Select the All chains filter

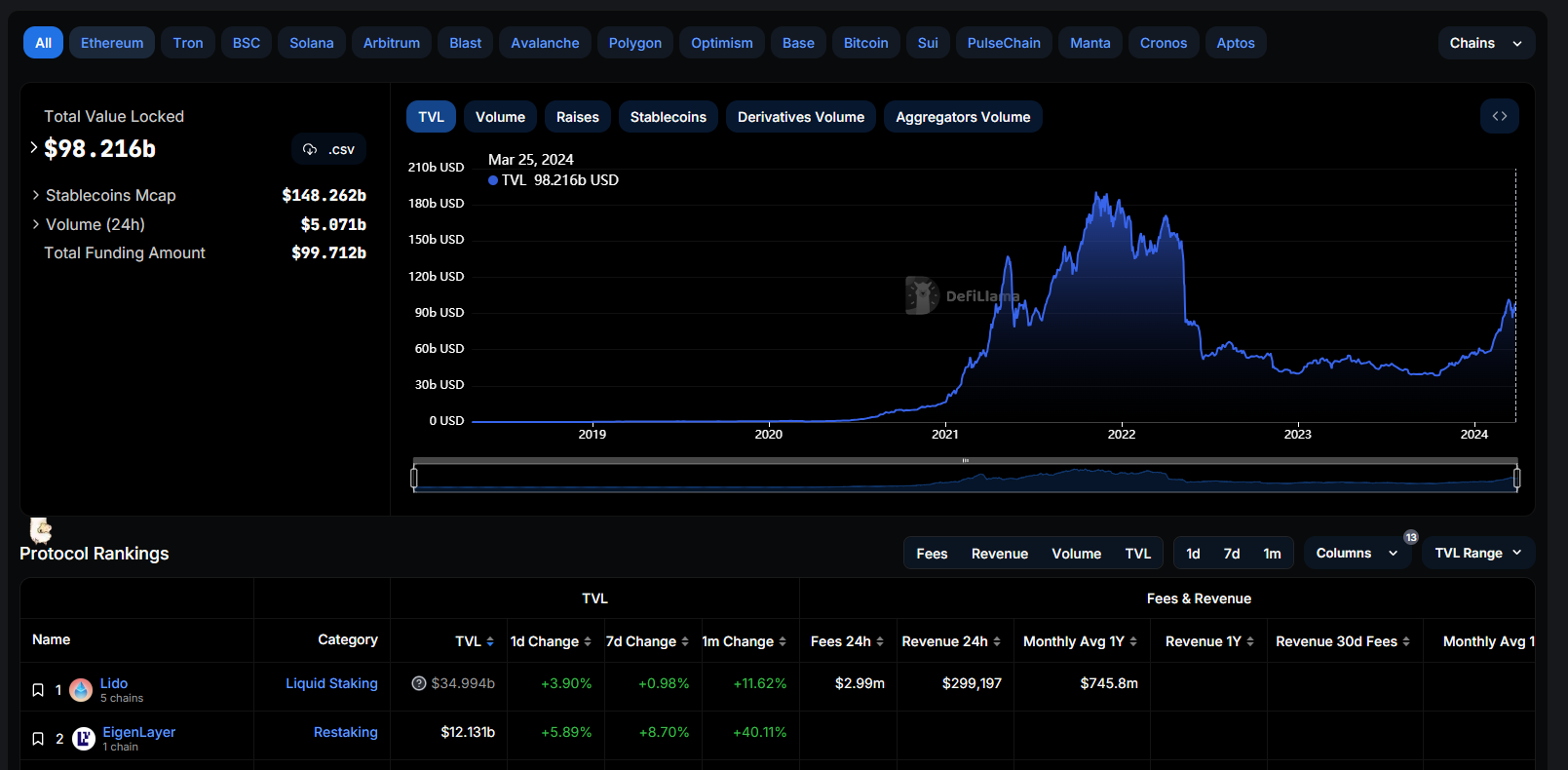(x=44, y=43)
